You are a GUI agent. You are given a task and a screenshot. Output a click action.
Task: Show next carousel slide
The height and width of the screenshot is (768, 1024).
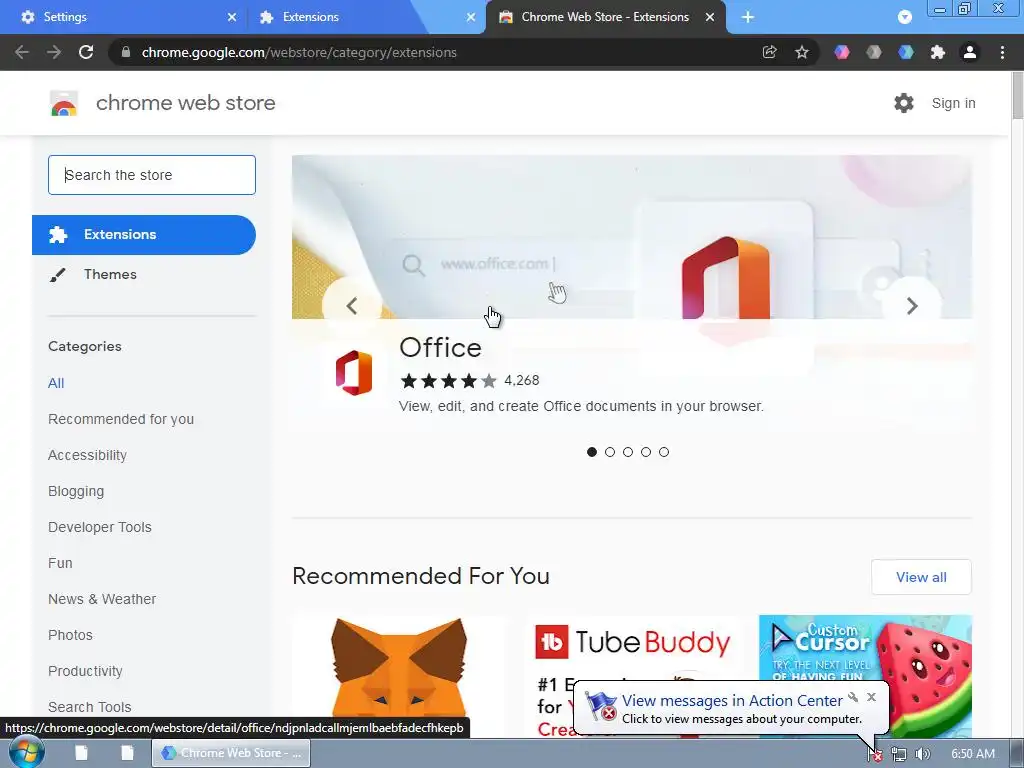click(x=912, y=306)
